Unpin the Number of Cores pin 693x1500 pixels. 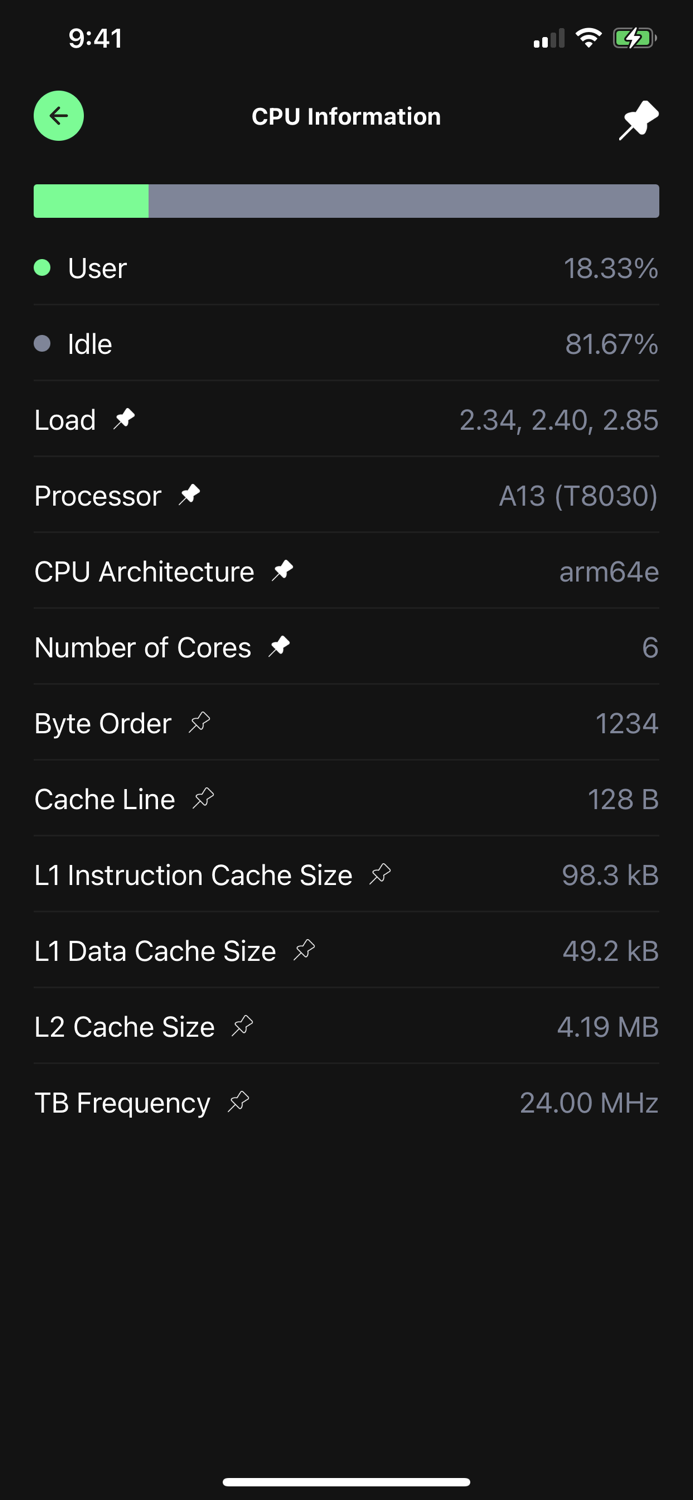280,646
